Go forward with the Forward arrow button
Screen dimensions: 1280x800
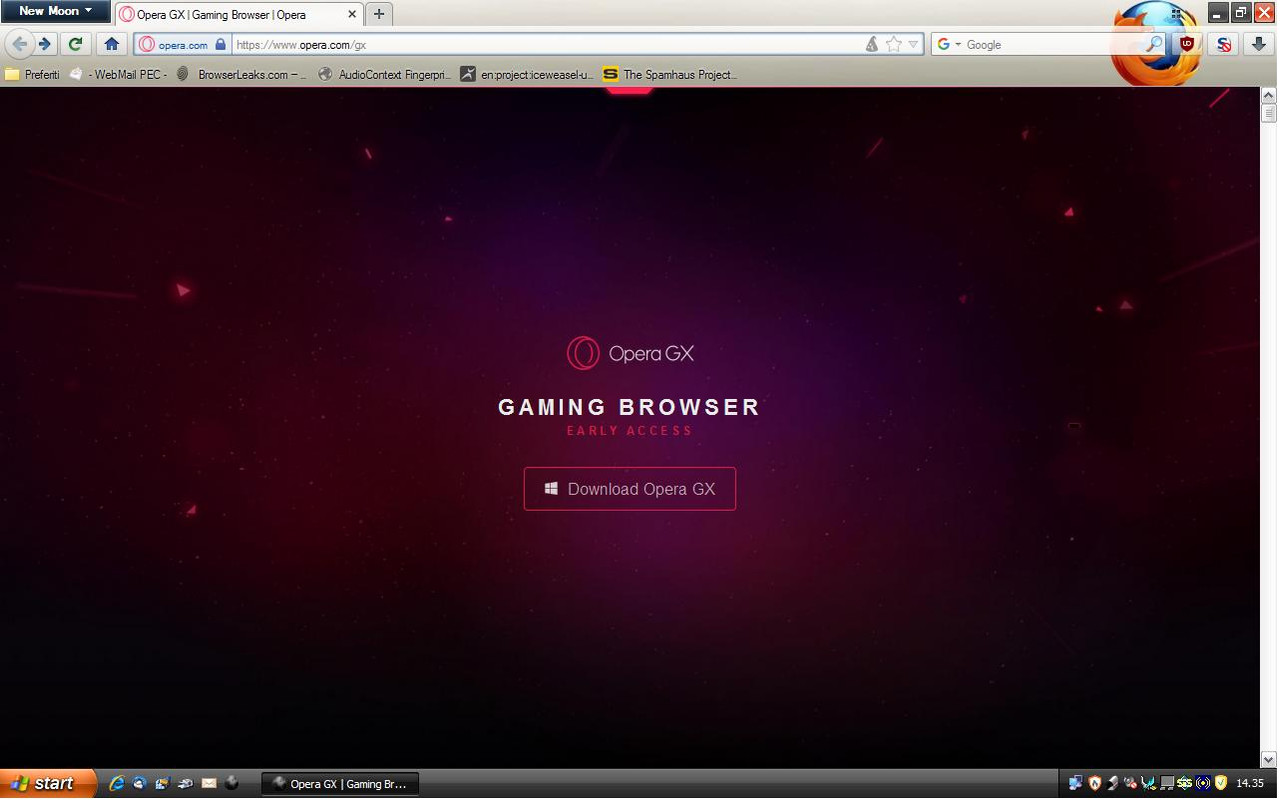tap(45, 44)
